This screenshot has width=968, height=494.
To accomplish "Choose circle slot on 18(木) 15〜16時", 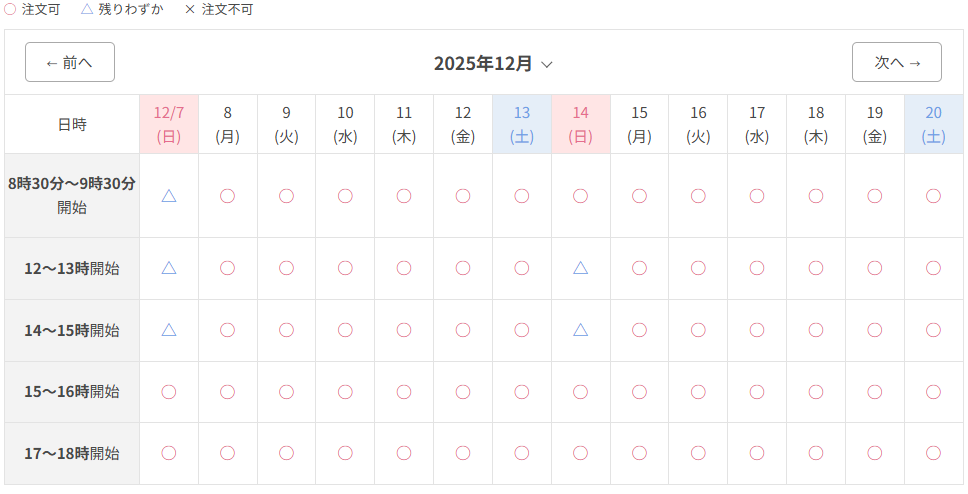I will click(x=816, y=391).
